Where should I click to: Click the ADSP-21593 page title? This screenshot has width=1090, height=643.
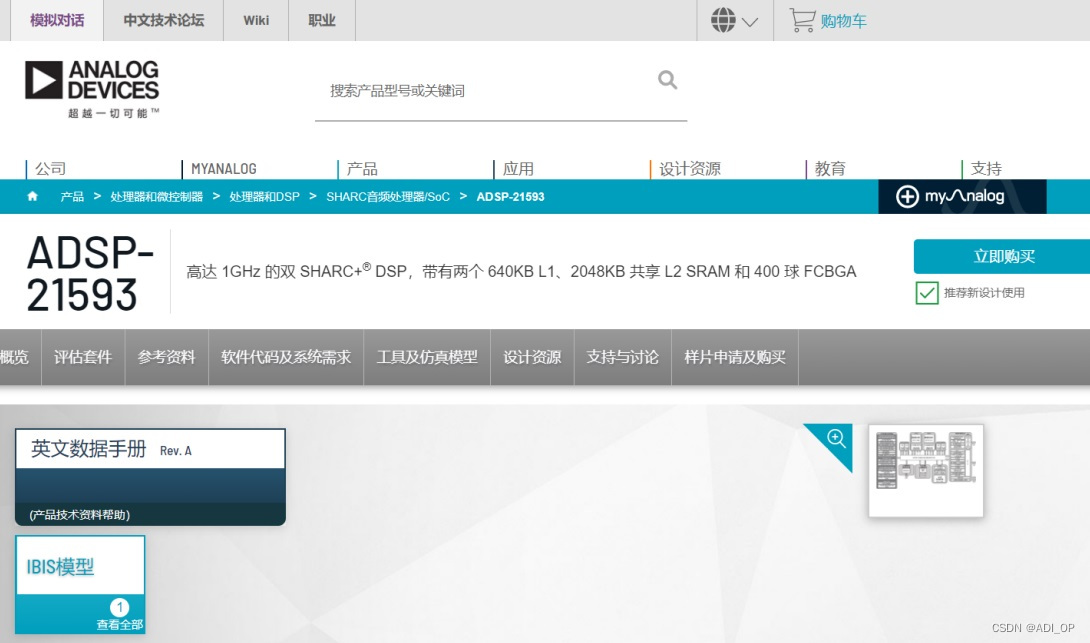tap(89, 273)
